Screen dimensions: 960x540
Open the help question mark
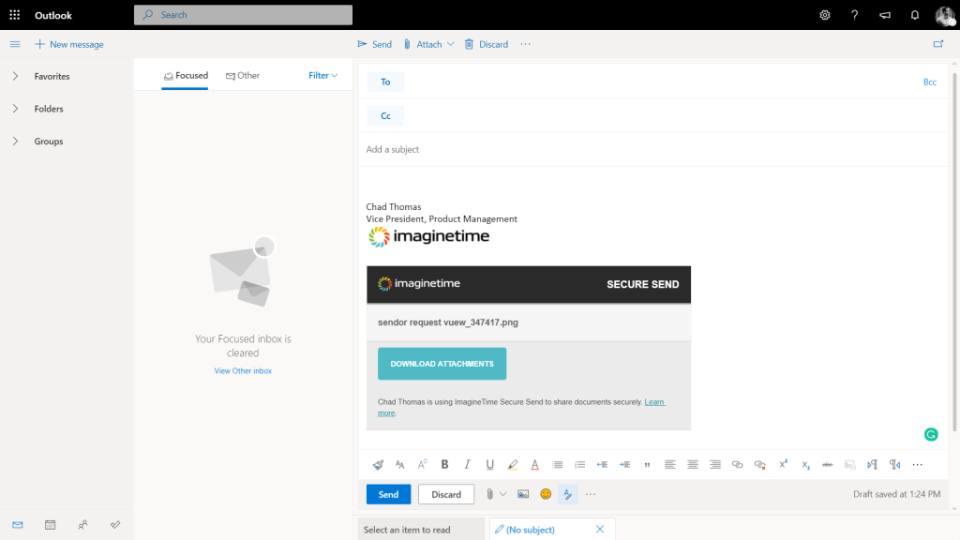(x=855, y=15)
